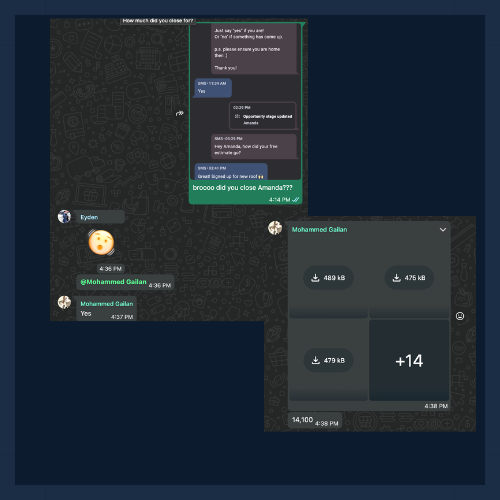The image size is (500, 500).
Task: Open Mohammed Gailan's avatar beside the image album
Action: (275, 228)
